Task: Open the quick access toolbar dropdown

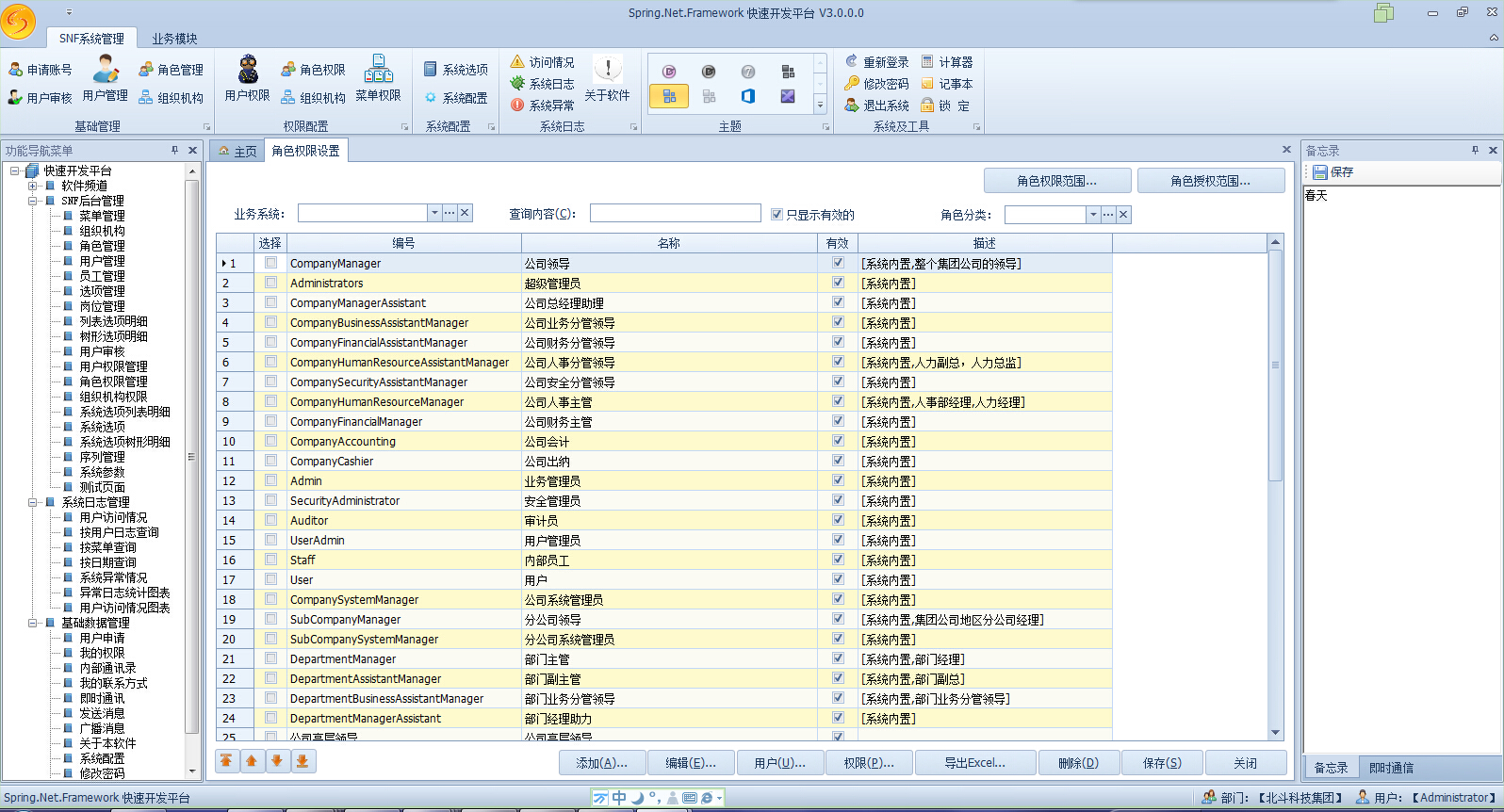Action: pos(69,12)
